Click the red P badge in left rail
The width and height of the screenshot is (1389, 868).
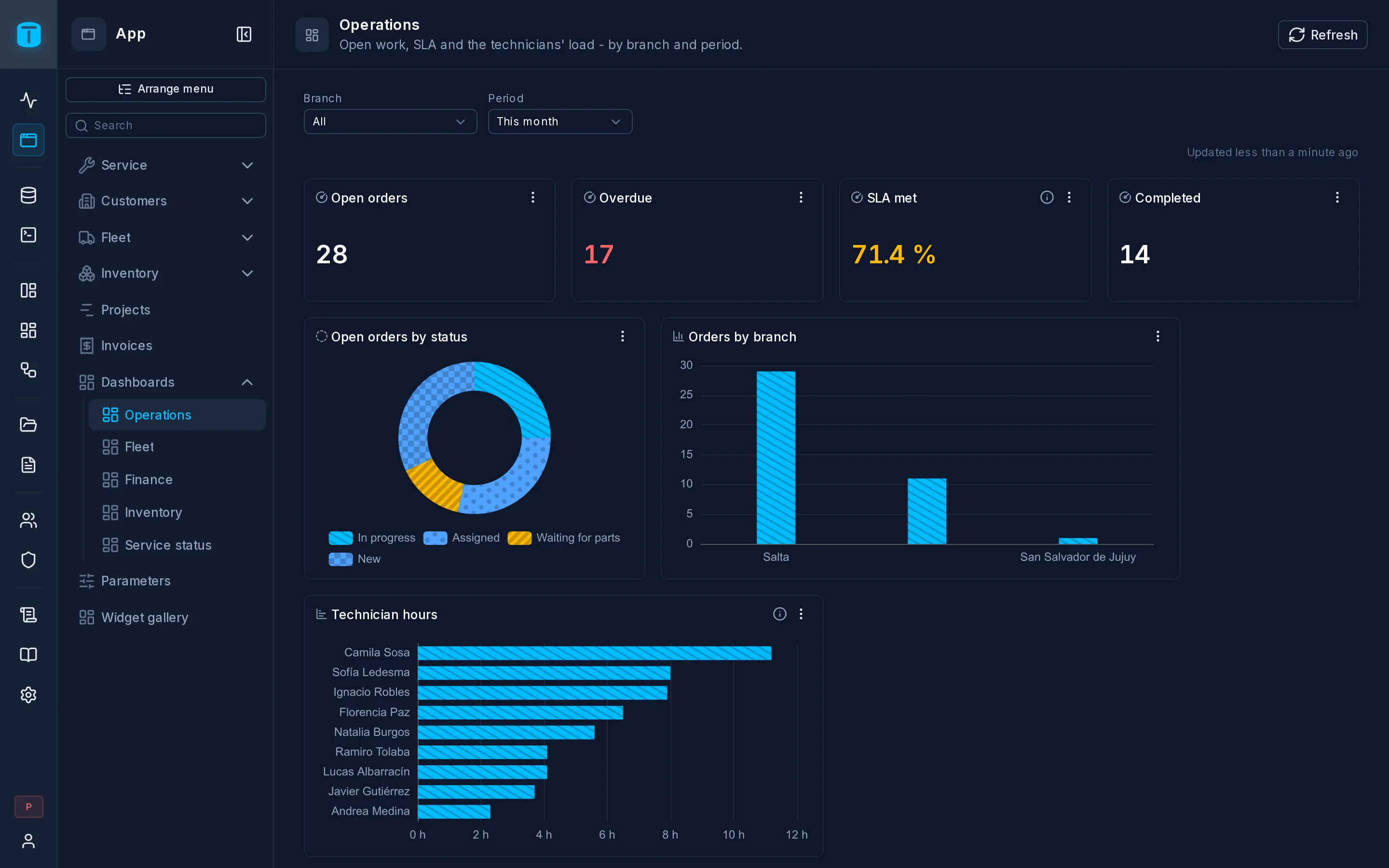pyautogui.click(x=28, y=807)
